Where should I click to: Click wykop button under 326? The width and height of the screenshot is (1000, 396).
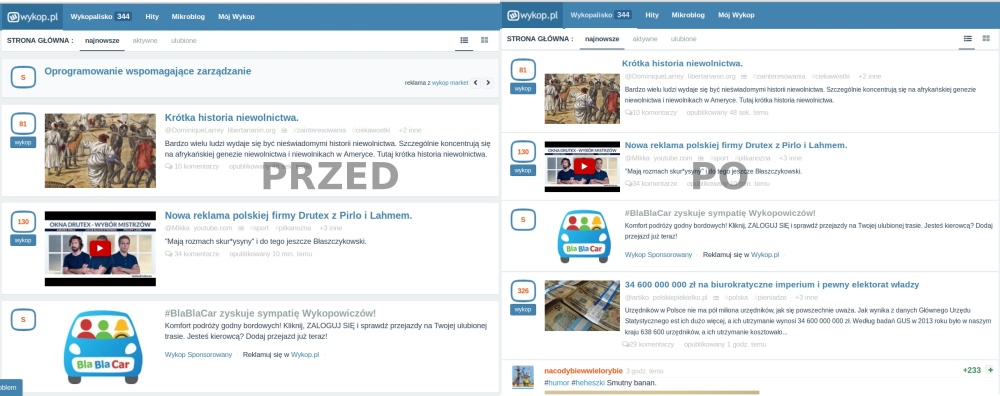[x=523, y=309]
